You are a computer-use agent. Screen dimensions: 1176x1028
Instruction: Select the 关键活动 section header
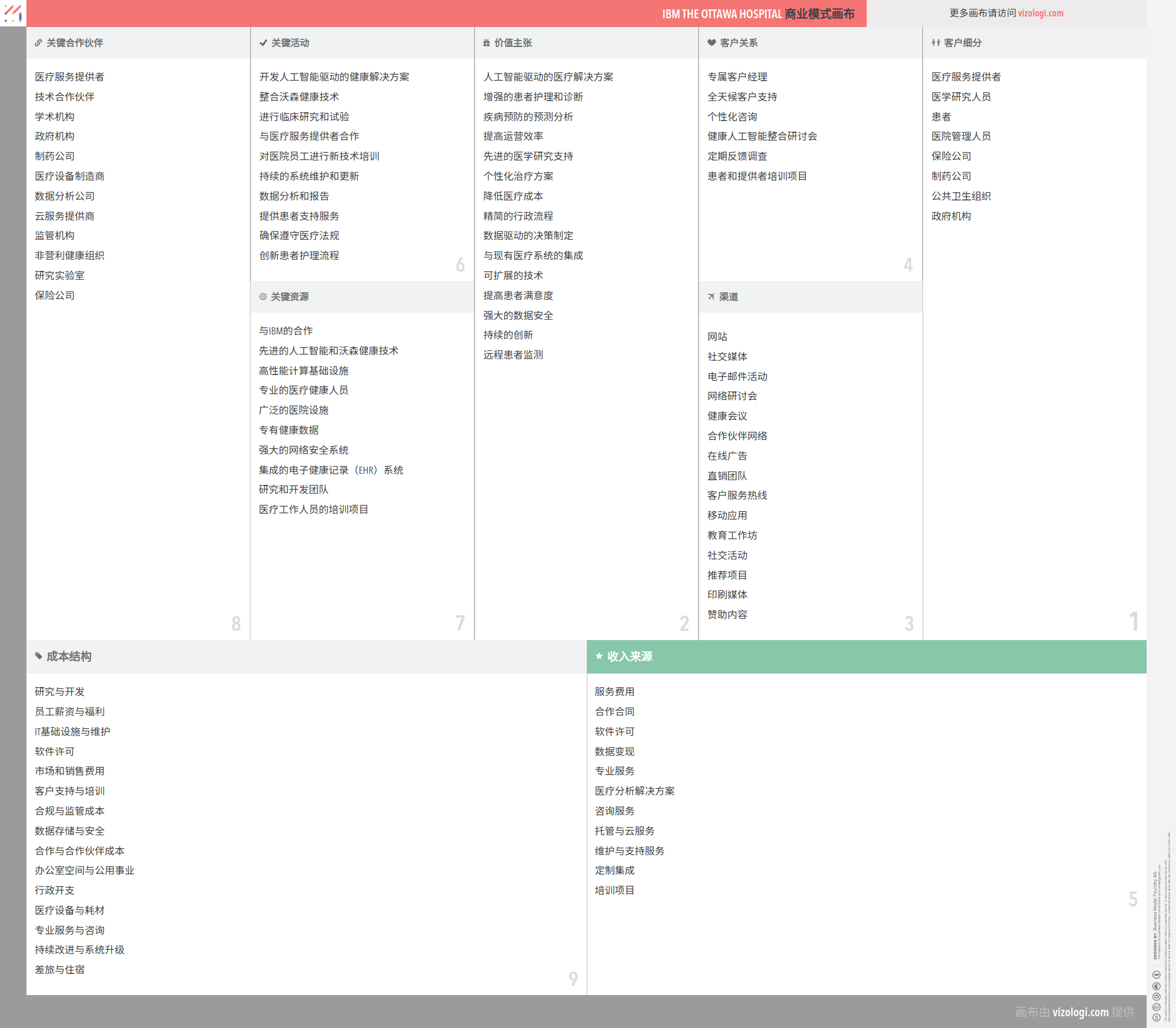(x=290, y=43)
